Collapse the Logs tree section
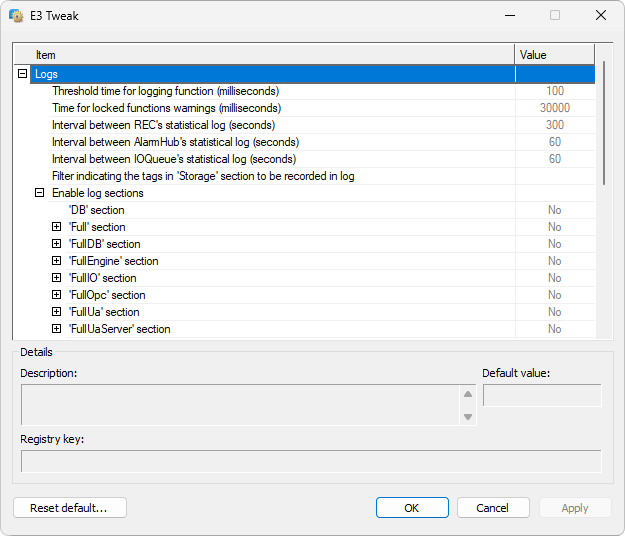The height and width of the screenshot is (536, 625). point(22,74)
